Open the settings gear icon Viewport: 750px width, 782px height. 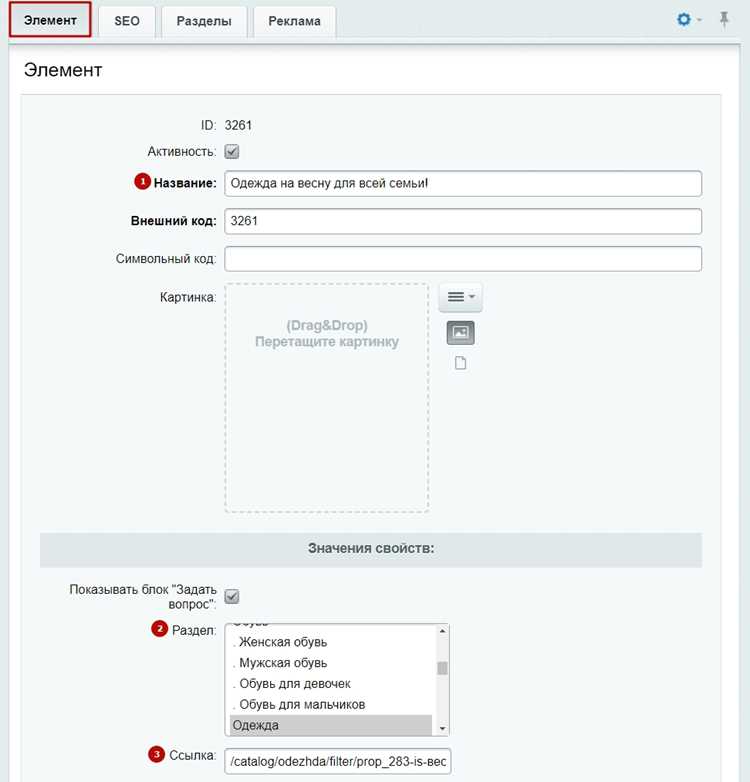pos(684,20)
